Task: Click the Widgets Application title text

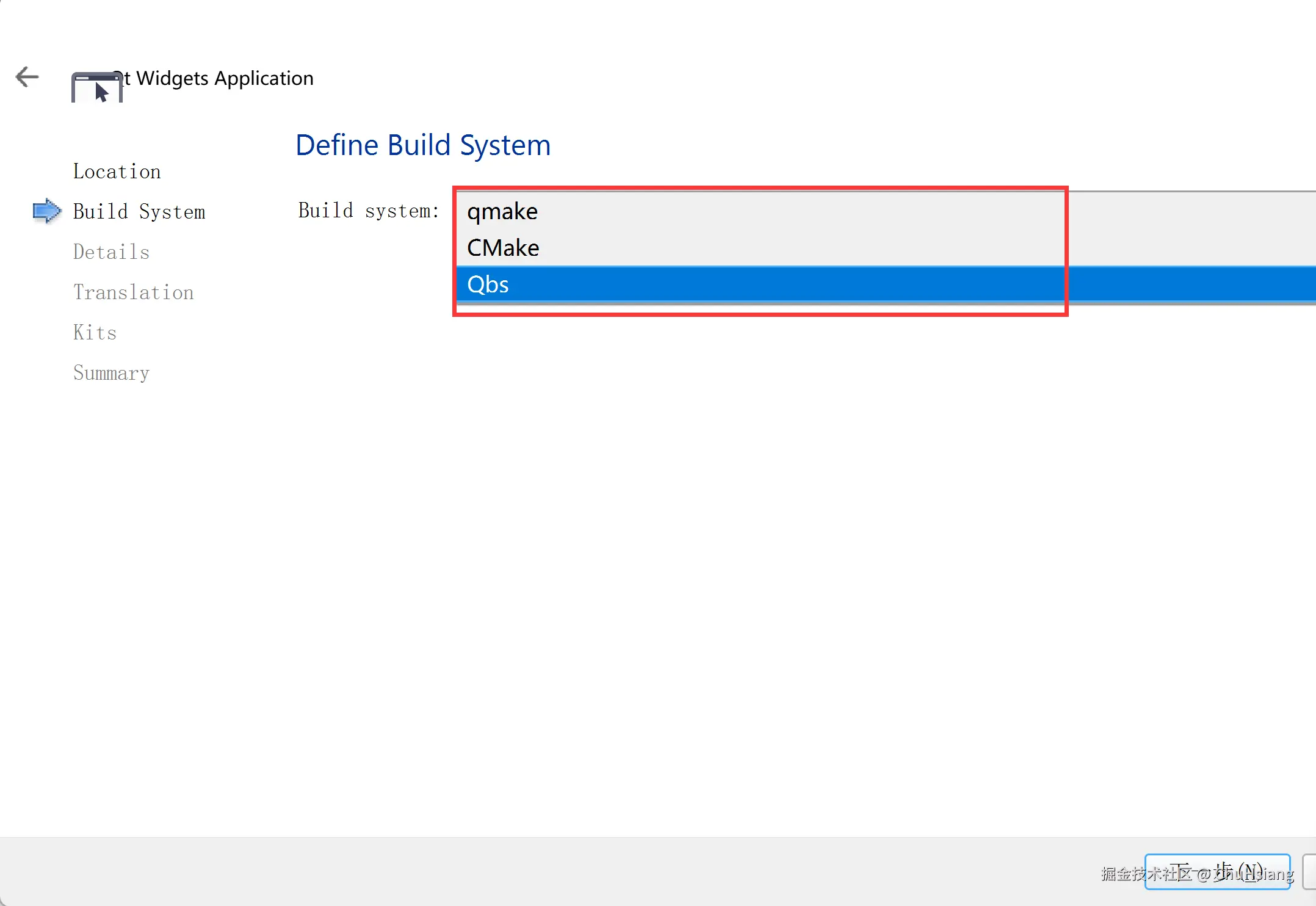Action: pyautogui.click(x=224, y=78)
